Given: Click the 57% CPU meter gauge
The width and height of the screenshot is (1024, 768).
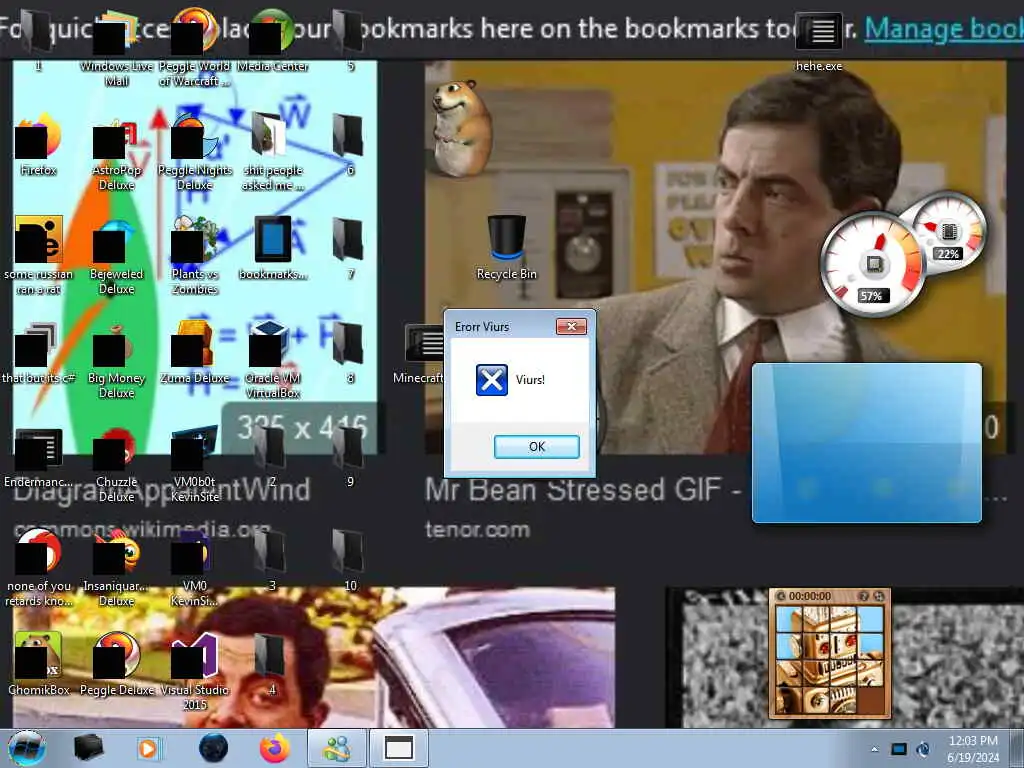Looking at the screenshot, I should coord(872,265).
